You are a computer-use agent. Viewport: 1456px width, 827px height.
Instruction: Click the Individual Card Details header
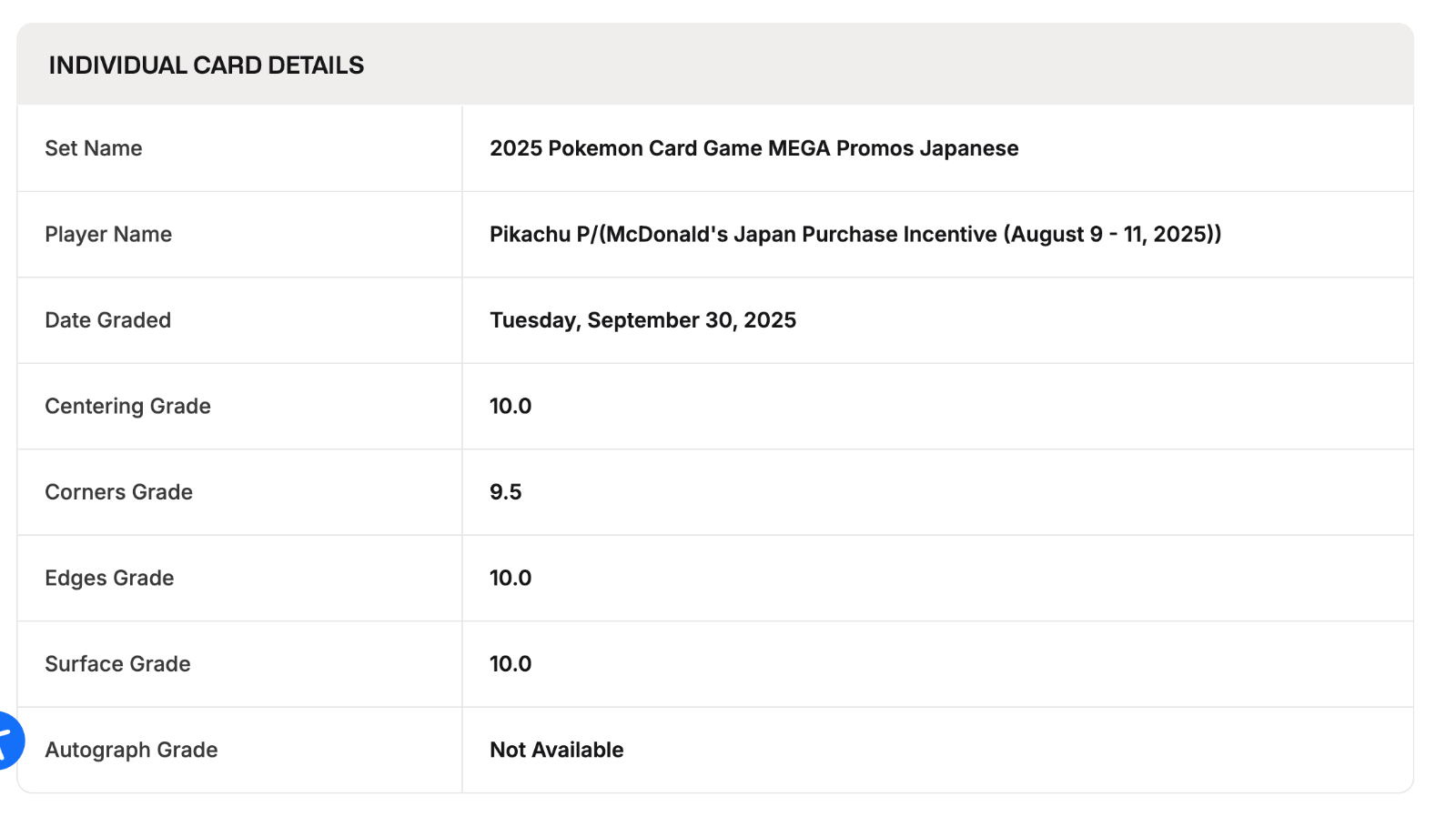207,66
